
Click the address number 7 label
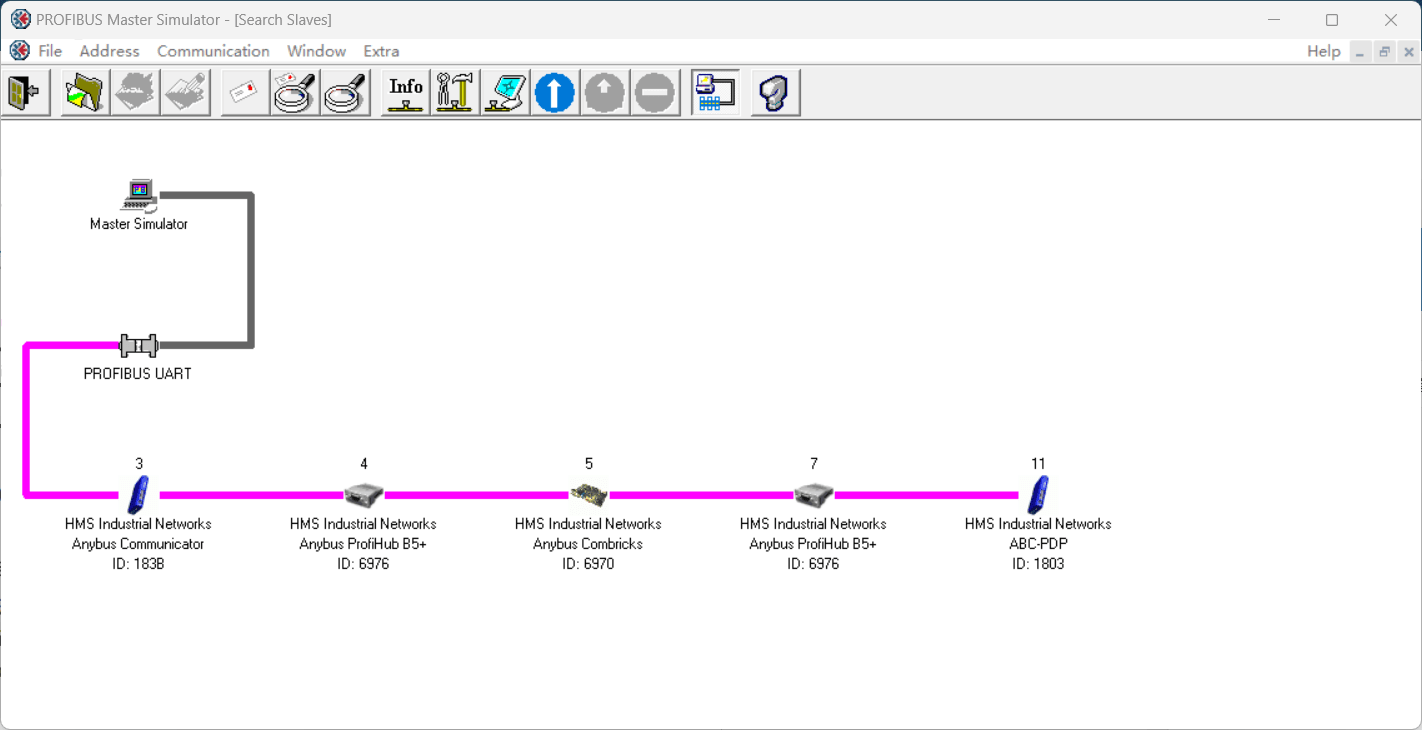814,464
